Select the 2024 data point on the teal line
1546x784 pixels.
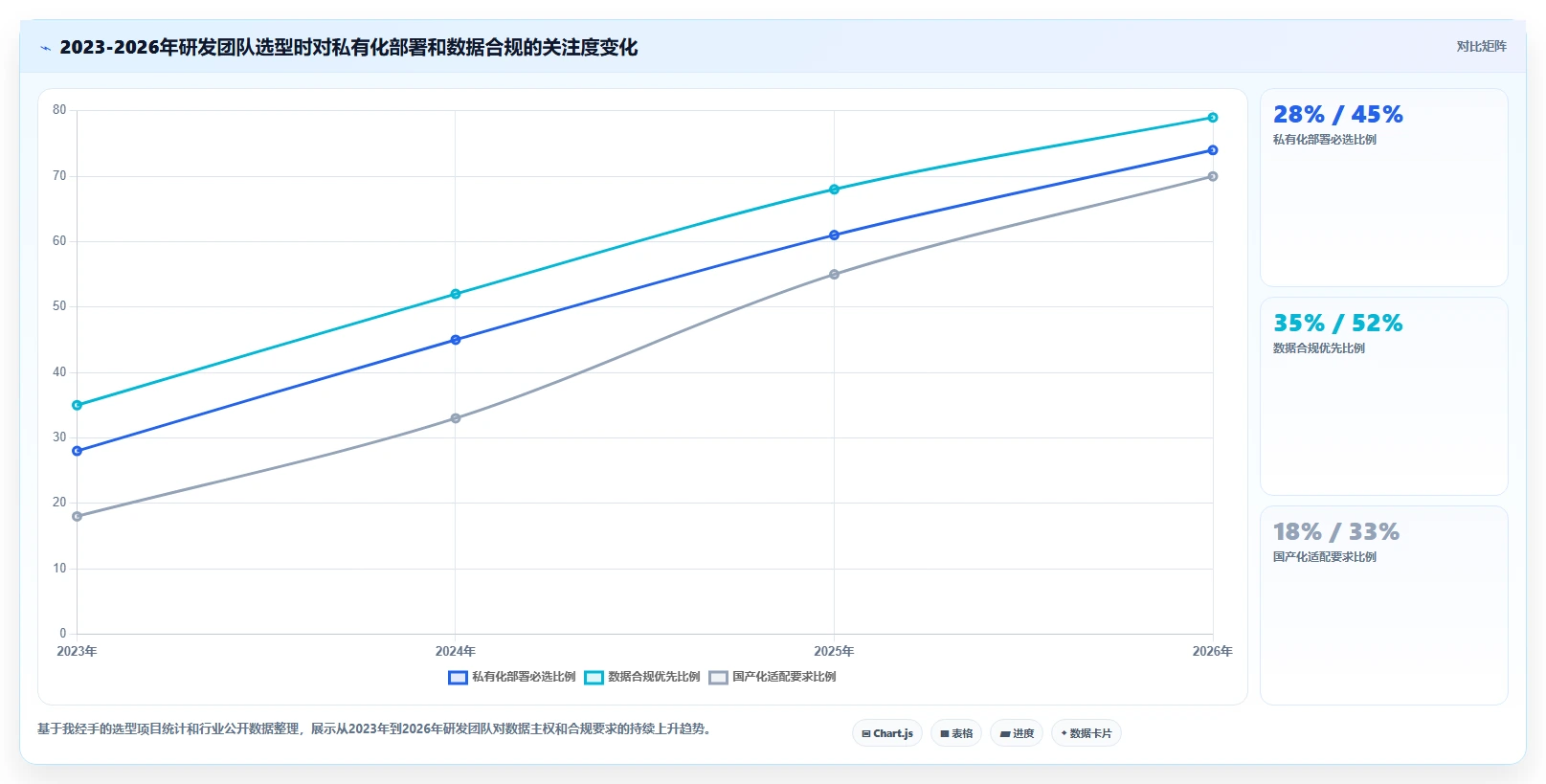tap(456, 294)
